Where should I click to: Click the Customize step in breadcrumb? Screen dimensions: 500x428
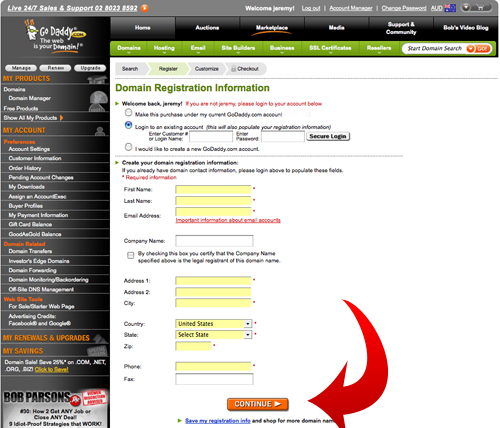pyautogui.click(x=206, y=69)
